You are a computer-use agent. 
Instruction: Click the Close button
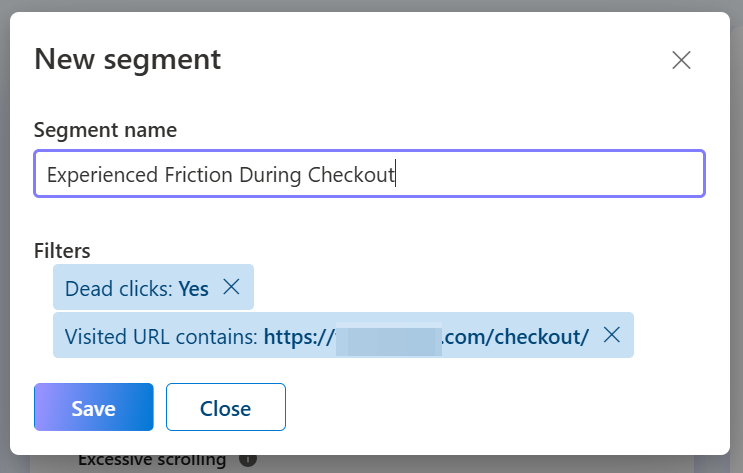coord(226,407)
